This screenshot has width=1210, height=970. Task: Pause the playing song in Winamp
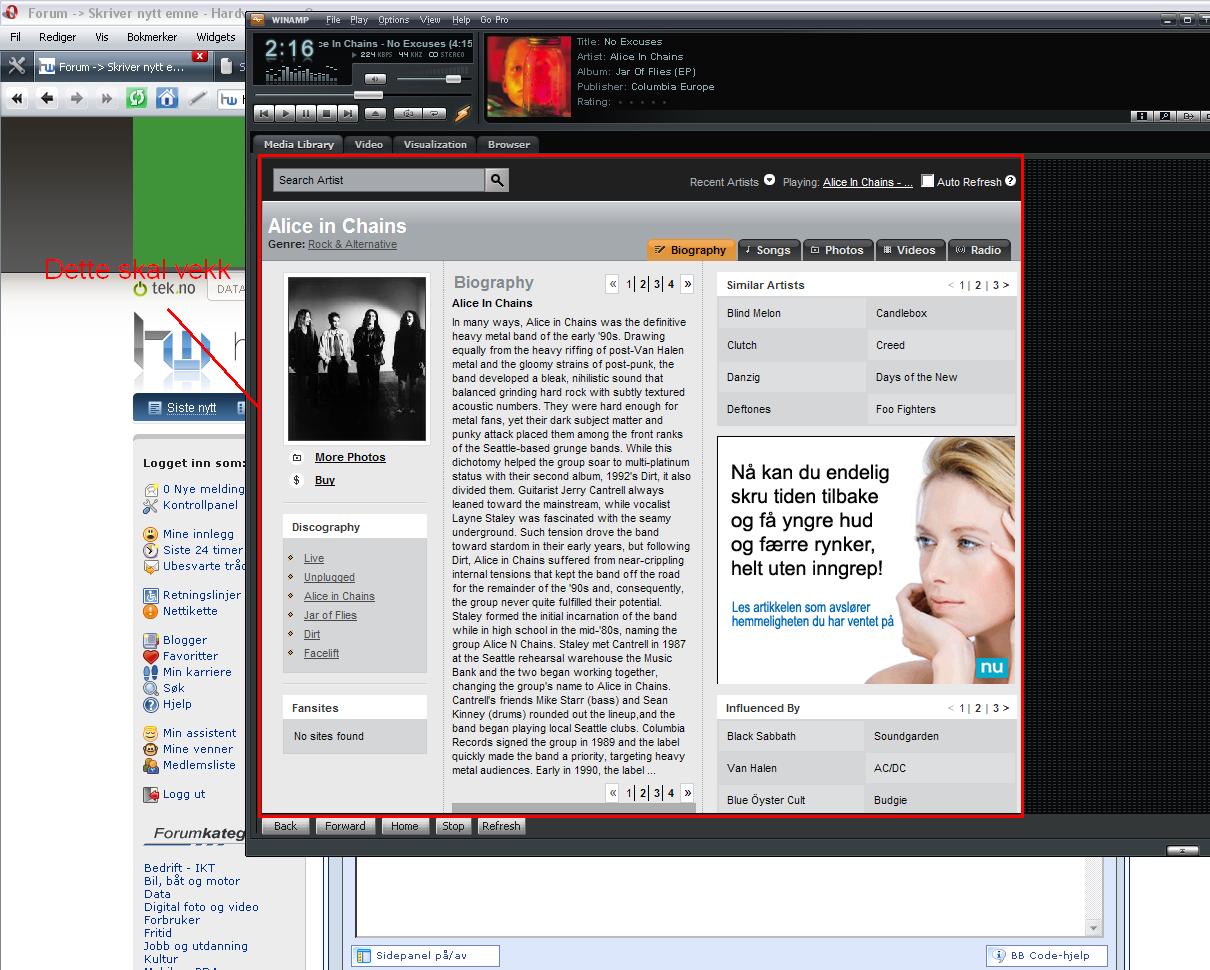point(306,114)
